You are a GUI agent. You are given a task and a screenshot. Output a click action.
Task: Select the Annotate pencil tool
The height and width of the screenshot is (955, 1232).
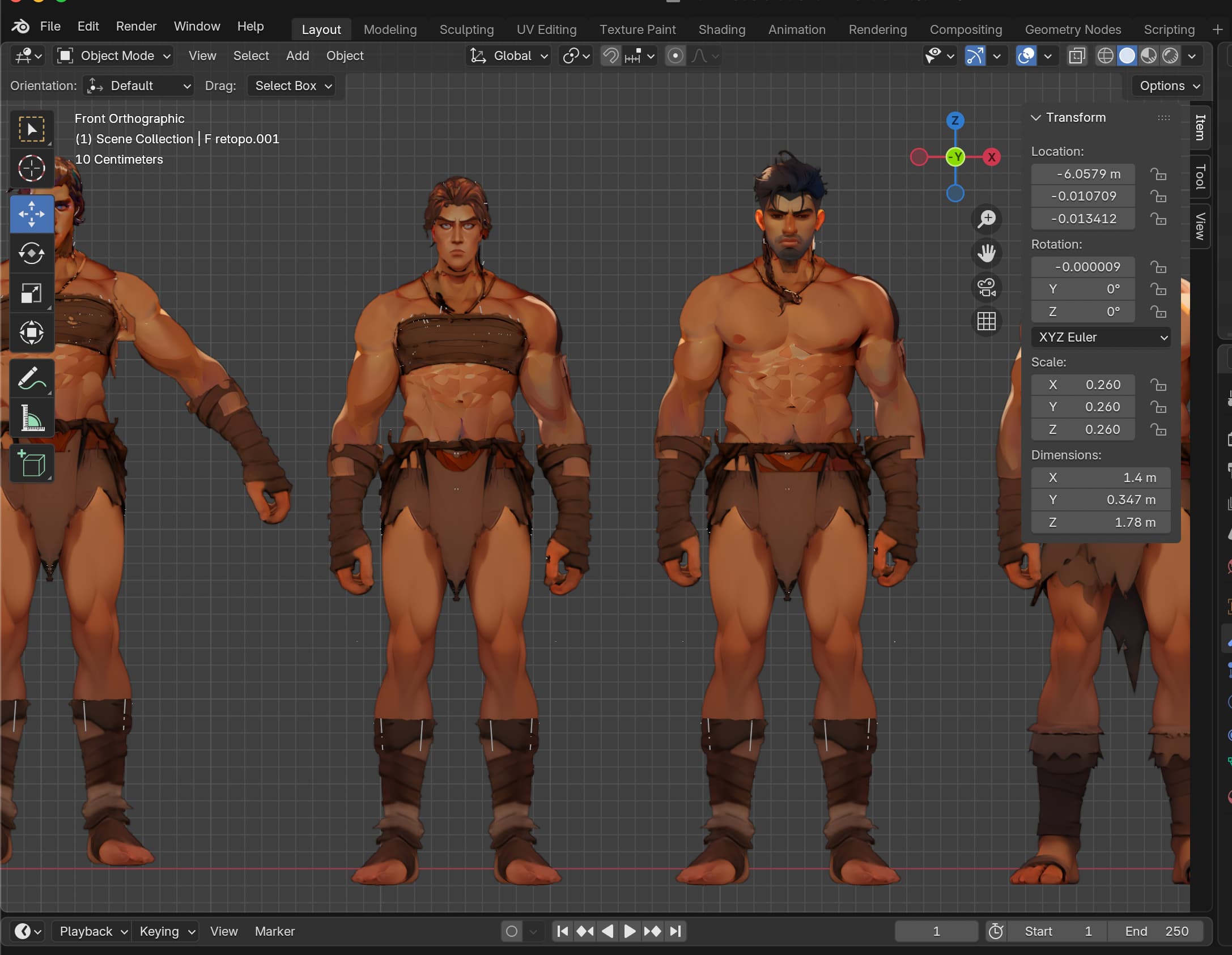pos(32,378)
